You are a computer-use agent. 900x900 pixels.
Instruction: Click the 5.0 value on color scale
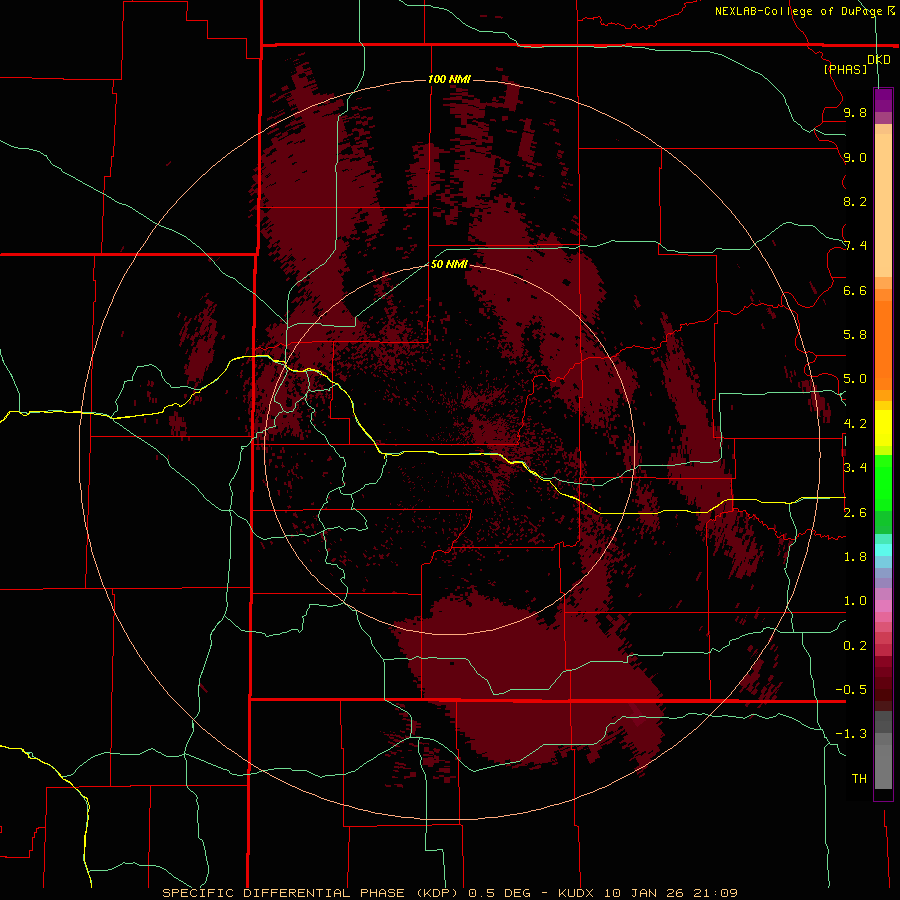tap(855, 379)
